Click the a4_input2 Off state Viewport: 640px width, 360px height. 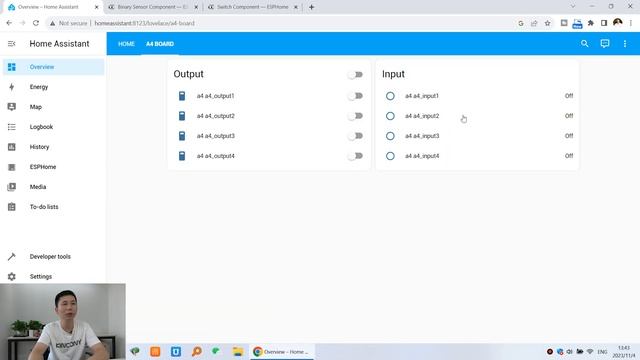pos(569,116)
